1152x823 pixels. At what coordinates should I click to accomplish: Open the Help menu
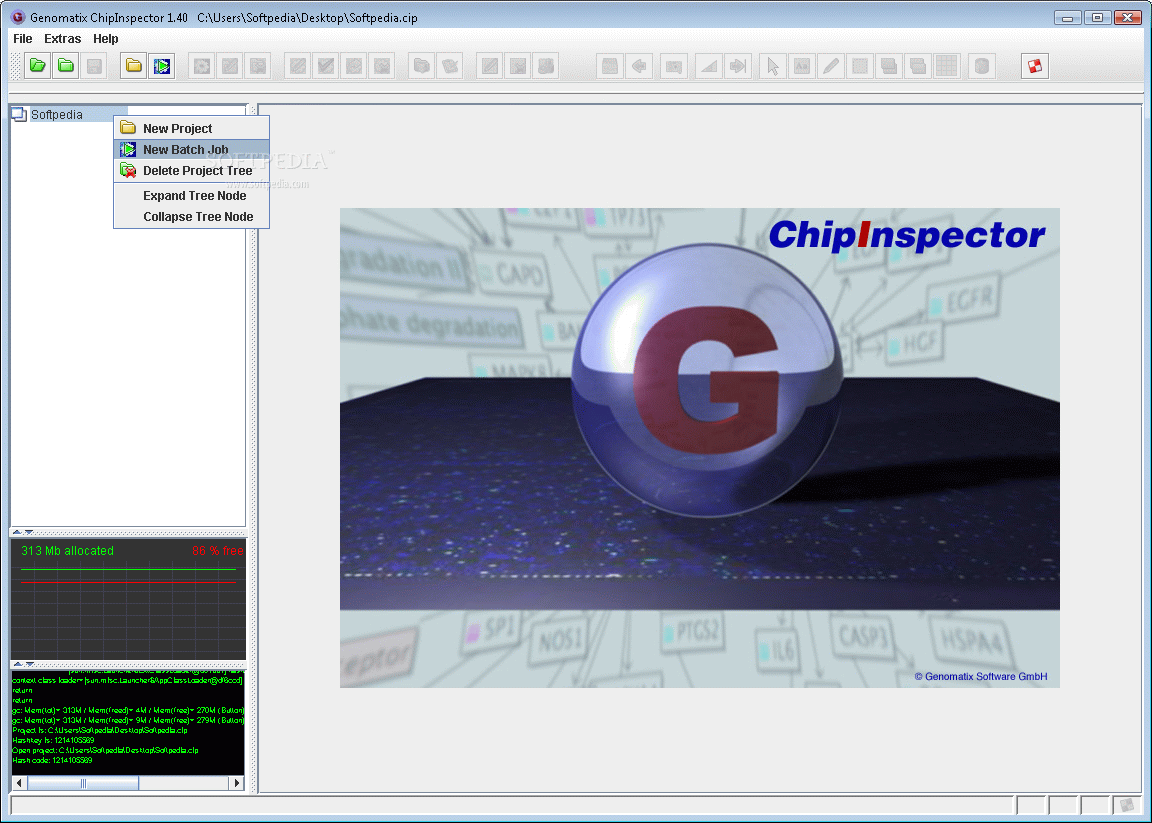pyautogui.click(x=106, y=39)
